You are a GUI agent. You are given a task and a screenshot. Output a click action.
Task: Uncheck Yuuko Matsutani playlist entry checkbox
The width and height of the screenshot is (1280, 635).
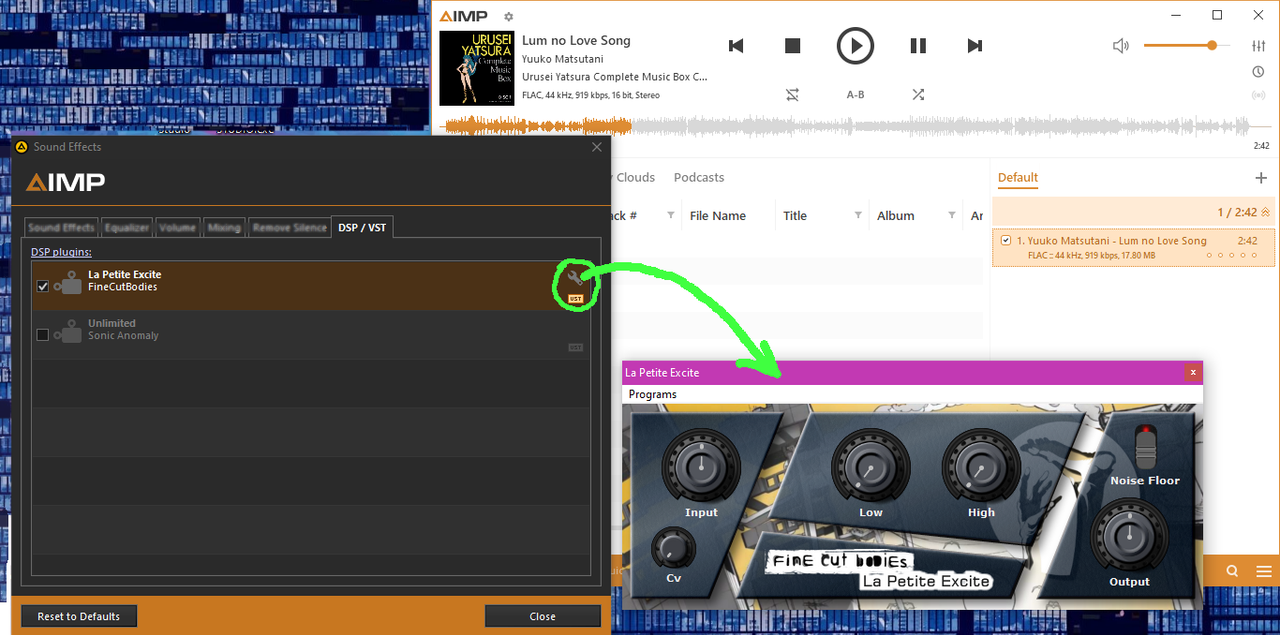[1006, 241]
